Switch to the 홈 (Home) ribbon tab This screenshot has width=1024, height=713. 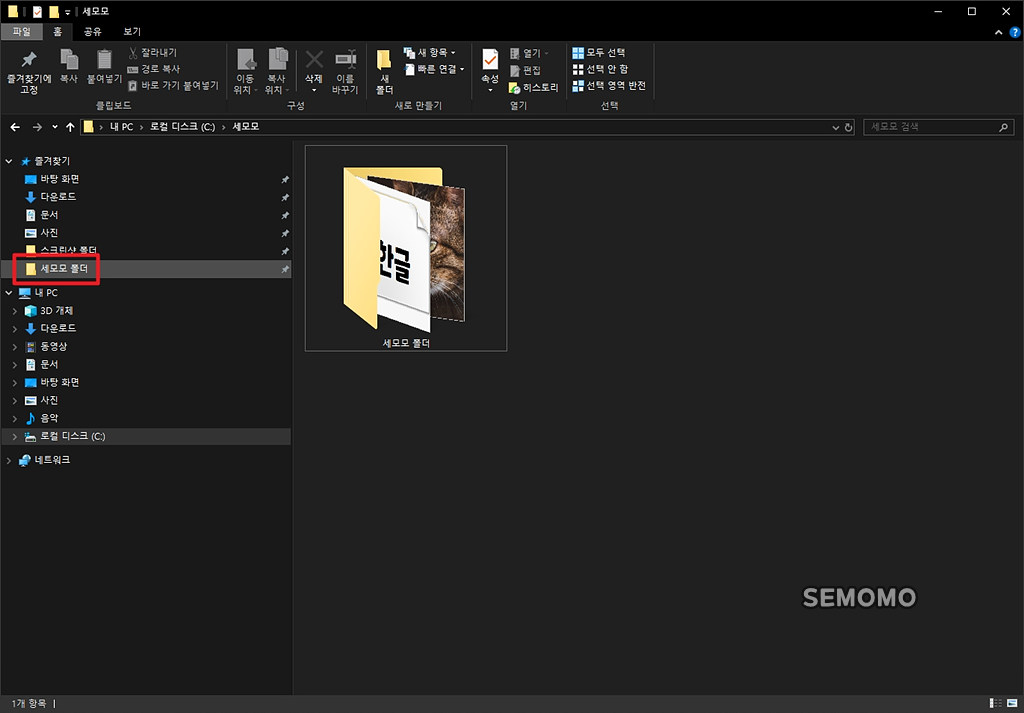57,31
